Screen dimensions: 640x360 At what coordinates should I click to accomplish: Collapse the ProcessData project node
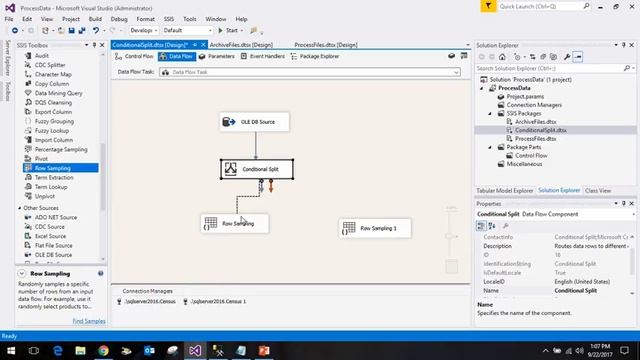(482, 88)
